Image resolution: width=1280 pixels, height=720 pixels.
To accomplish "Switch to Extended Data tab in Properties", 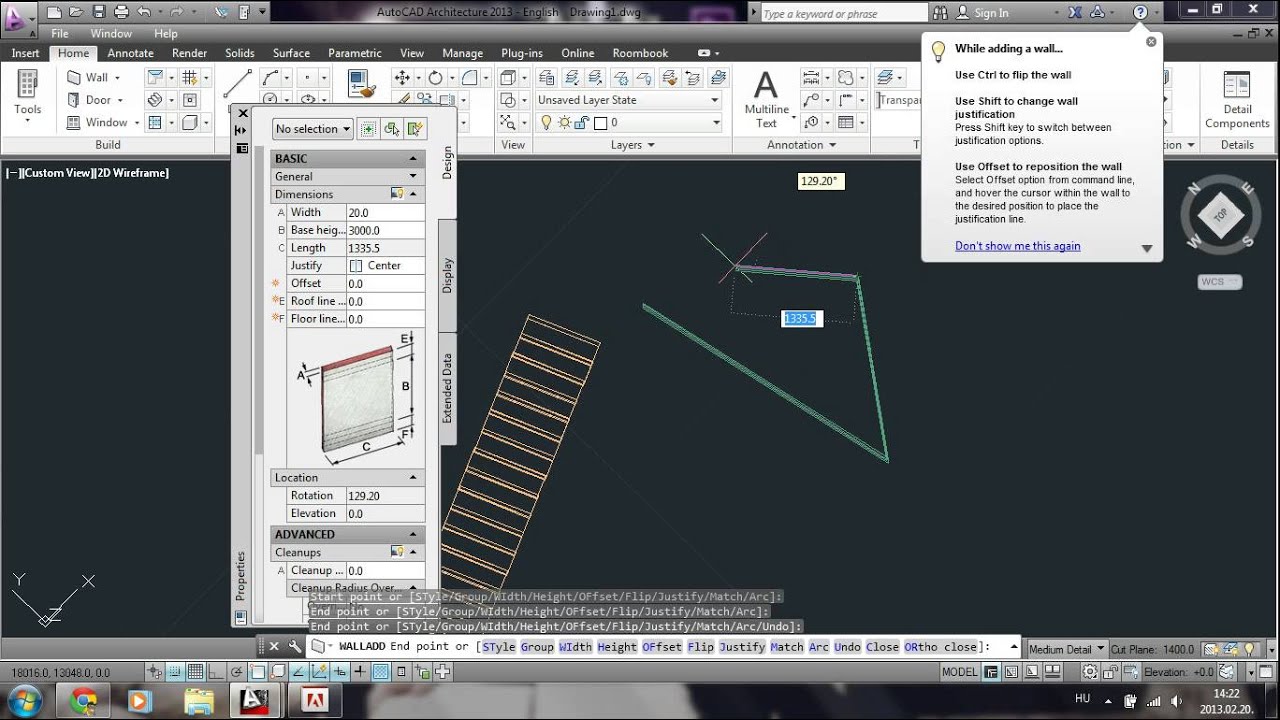I will 447,388.
